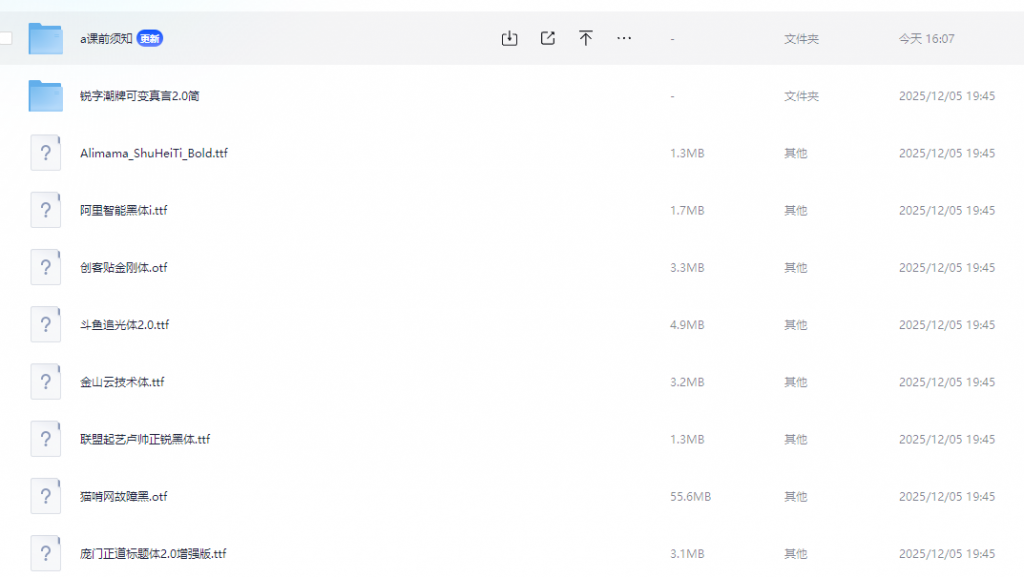Open the three-dot more options menu
Viewport: 1024px width, 578px height.
pos(624,38)
